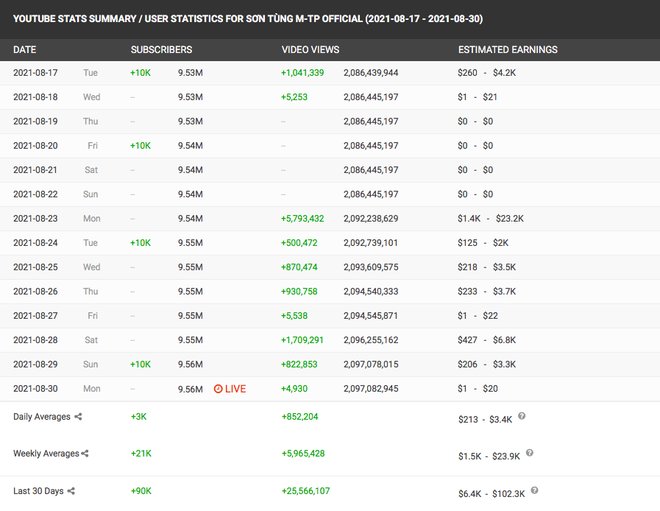The width and height of the screenshot is (660, 511).
Task: Click last 30 days subscribers +90K
Action: pos(141,491)
